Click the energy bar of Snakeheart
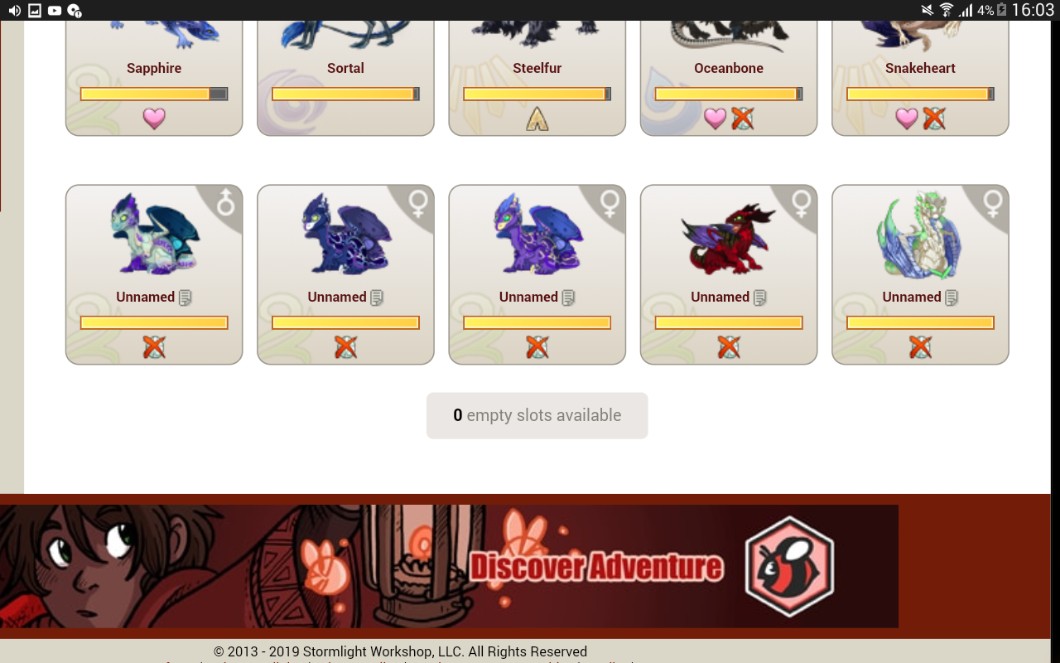This screenshot has width=1060, height=663. (920, 94)
